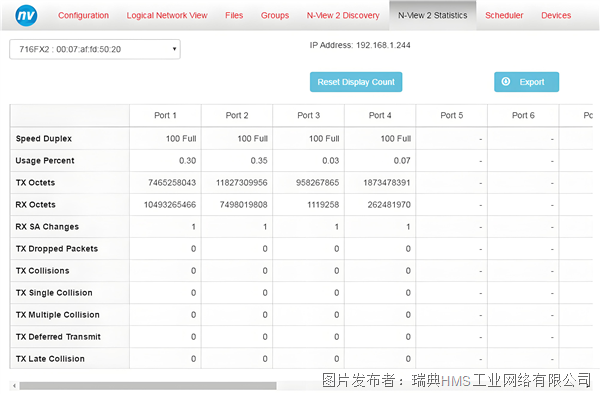Click the download icon on the Export button
600x394 pixels.
[x=505, y=81]
